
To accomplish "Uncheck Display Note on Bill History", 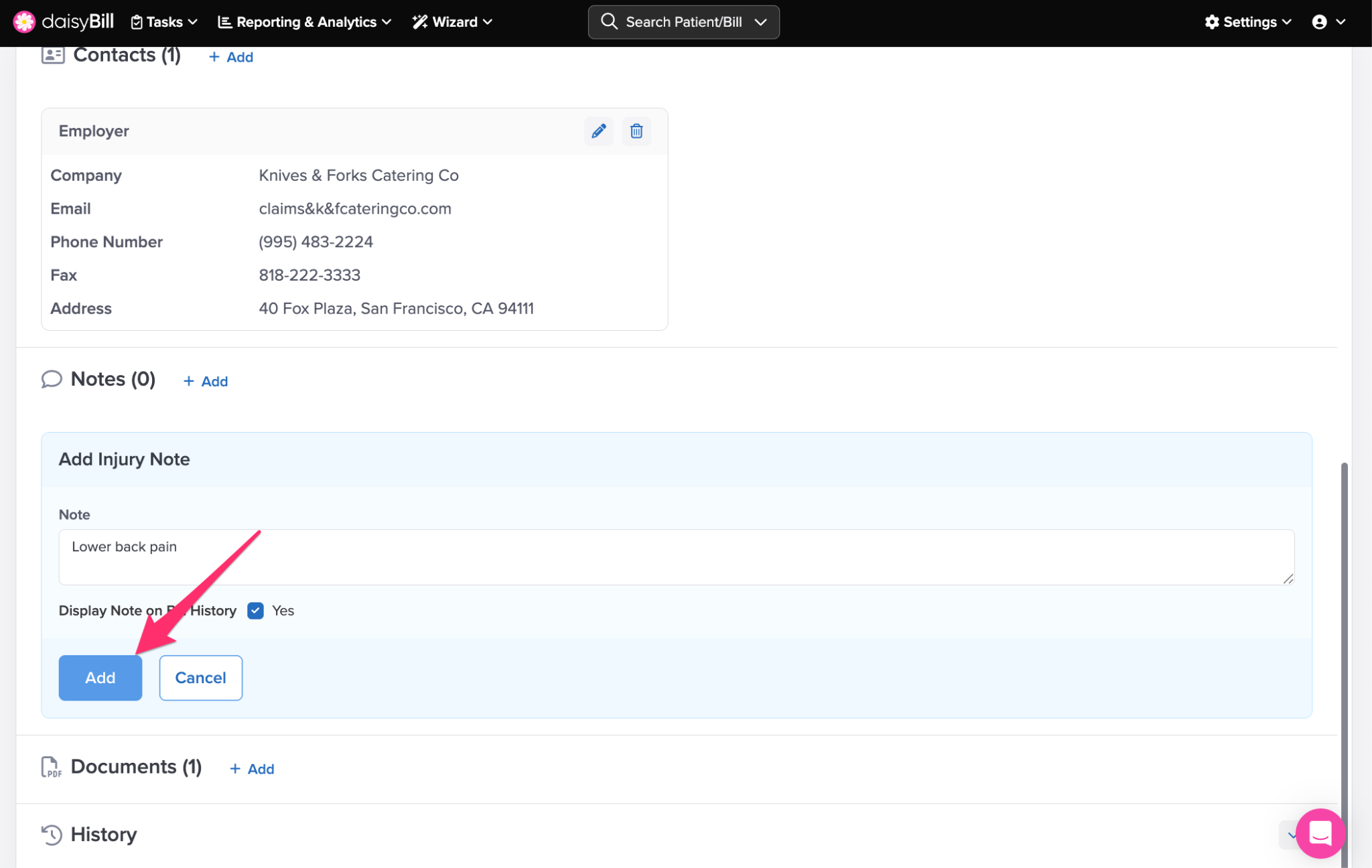I will point(255,611).
